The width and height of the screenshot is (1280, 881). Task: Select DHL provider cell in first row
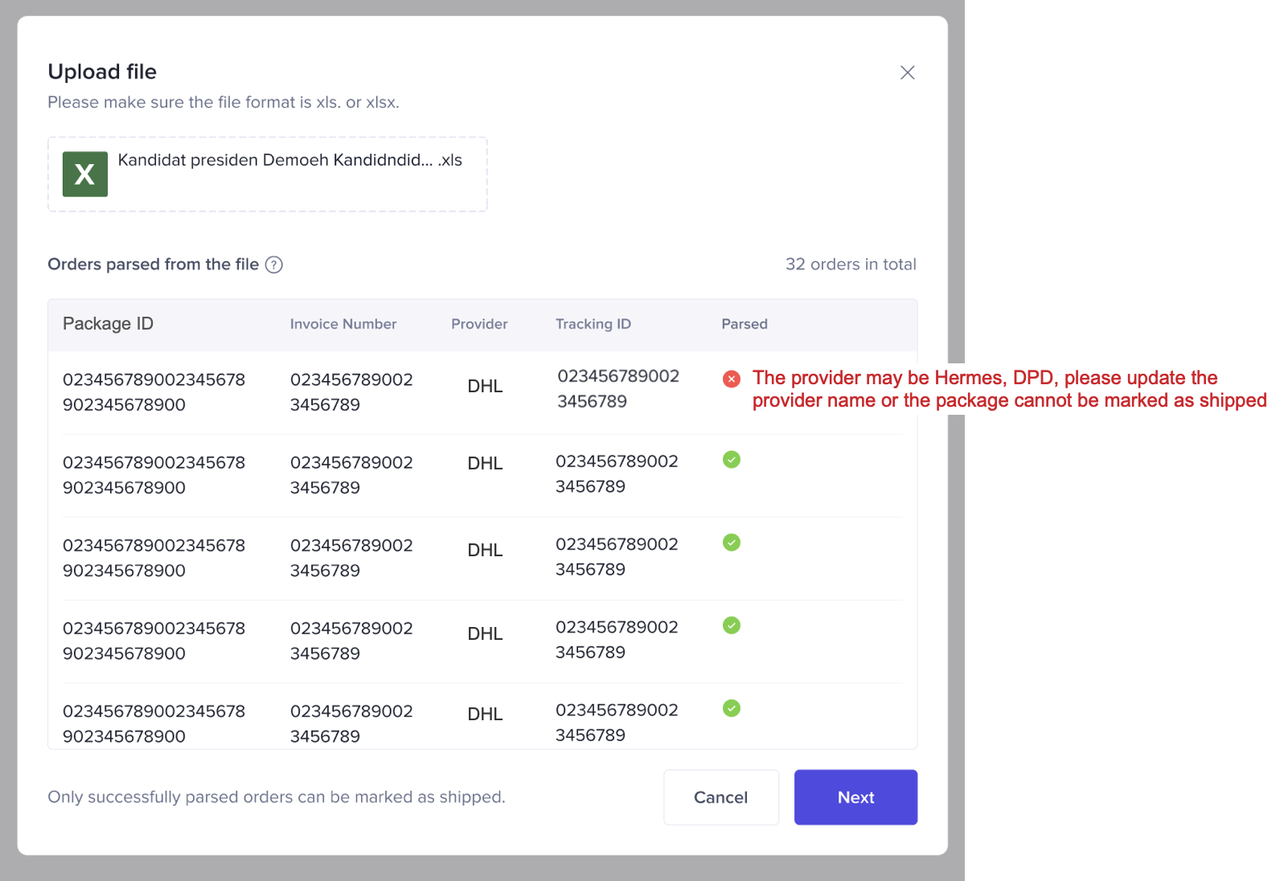click(485, 386)
